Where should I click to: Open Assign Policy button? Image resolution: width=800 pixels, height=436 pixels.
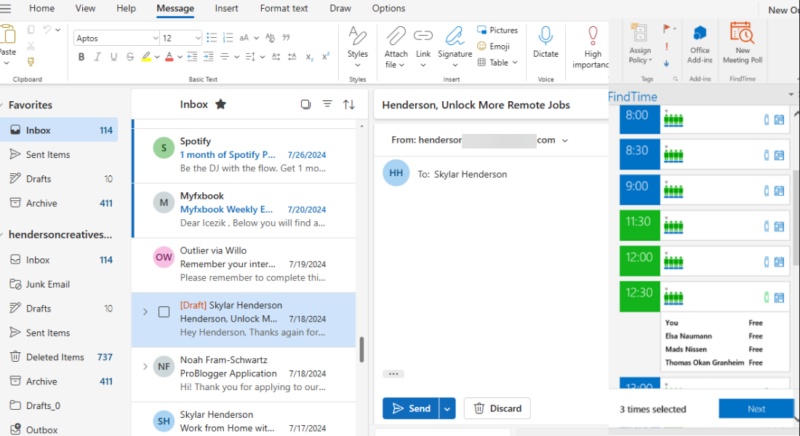[x=640, y=45]
